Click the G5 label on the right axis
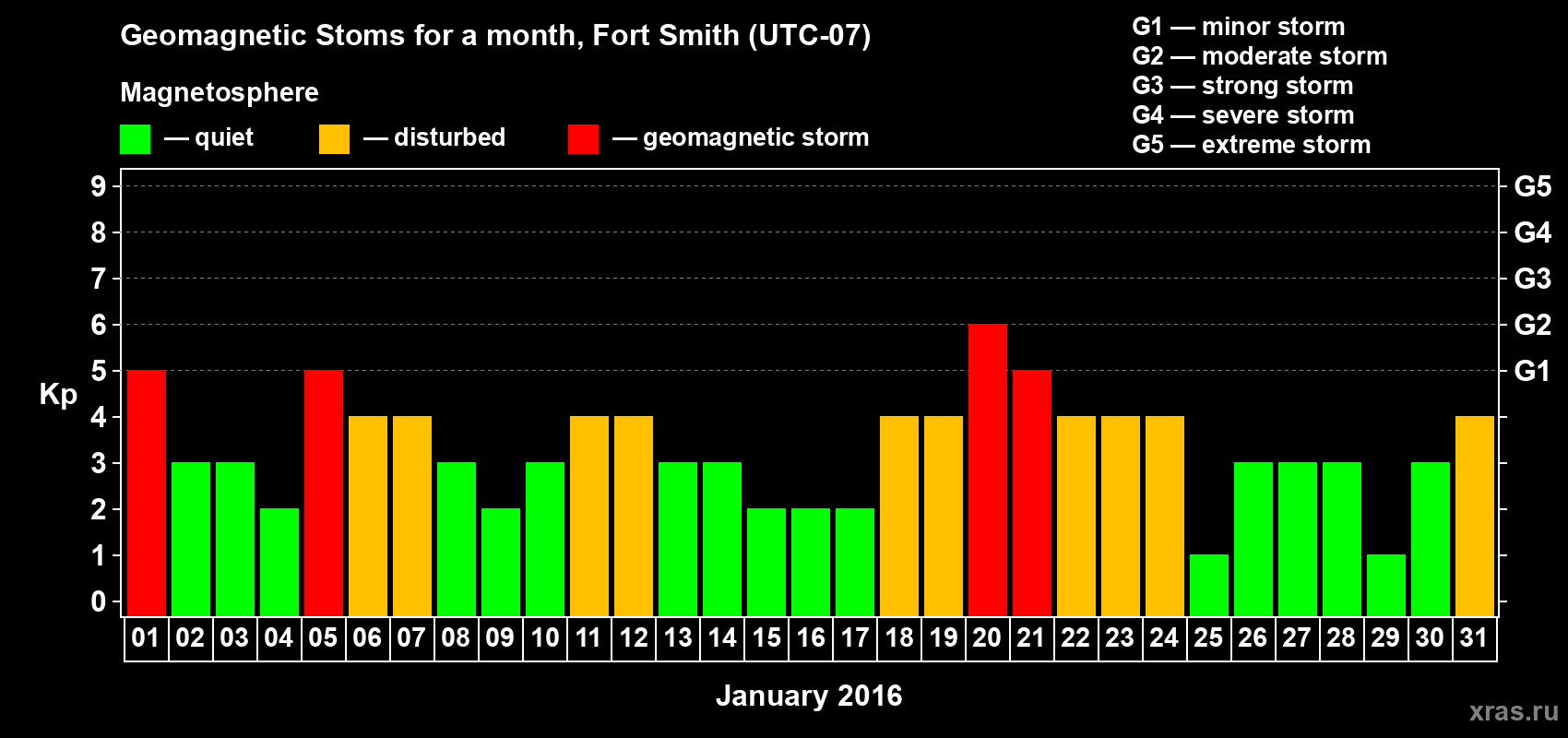 point(1533,186)
